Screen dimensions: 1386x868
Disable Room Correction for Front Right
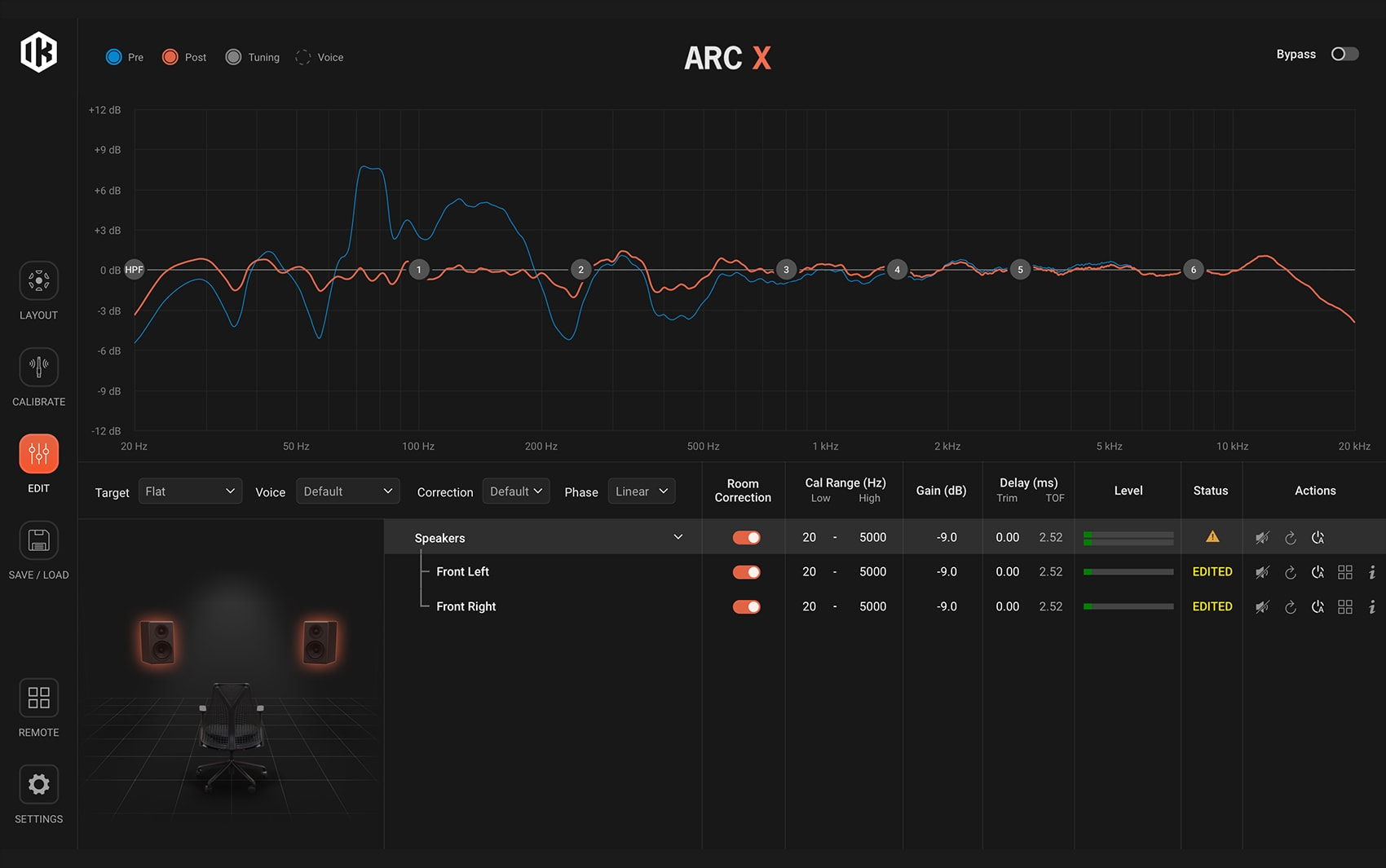pyautogui.click(x=746, y=607)
